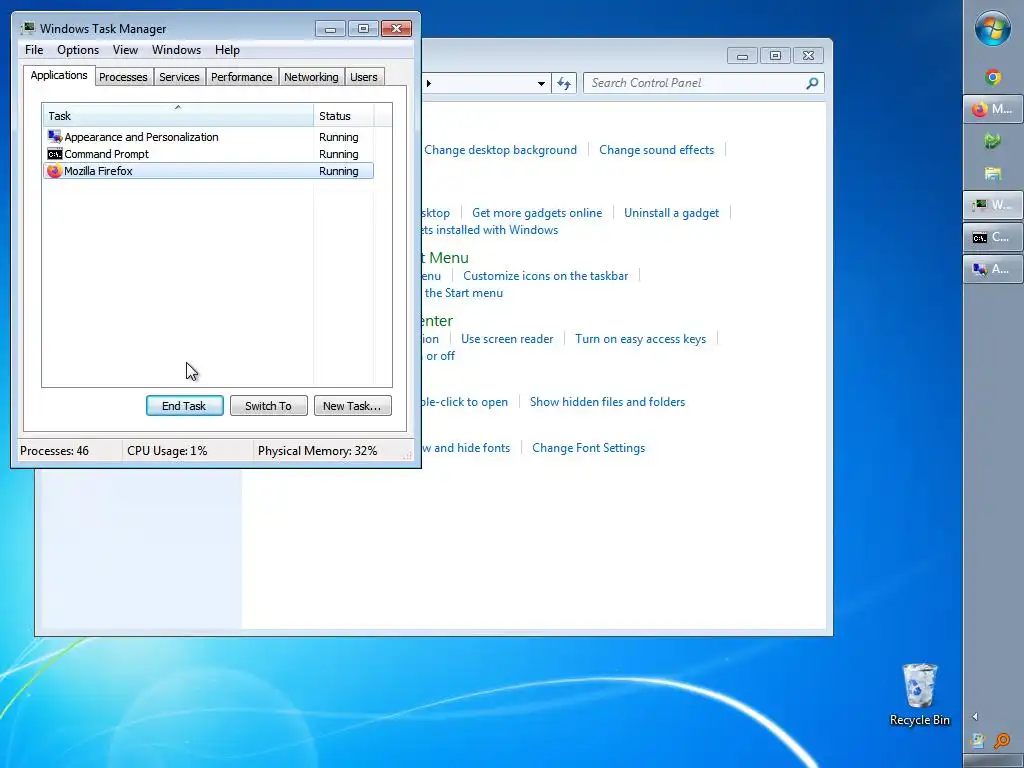
Task: Open Uninstall a gadget link
Action: (671, 213)
